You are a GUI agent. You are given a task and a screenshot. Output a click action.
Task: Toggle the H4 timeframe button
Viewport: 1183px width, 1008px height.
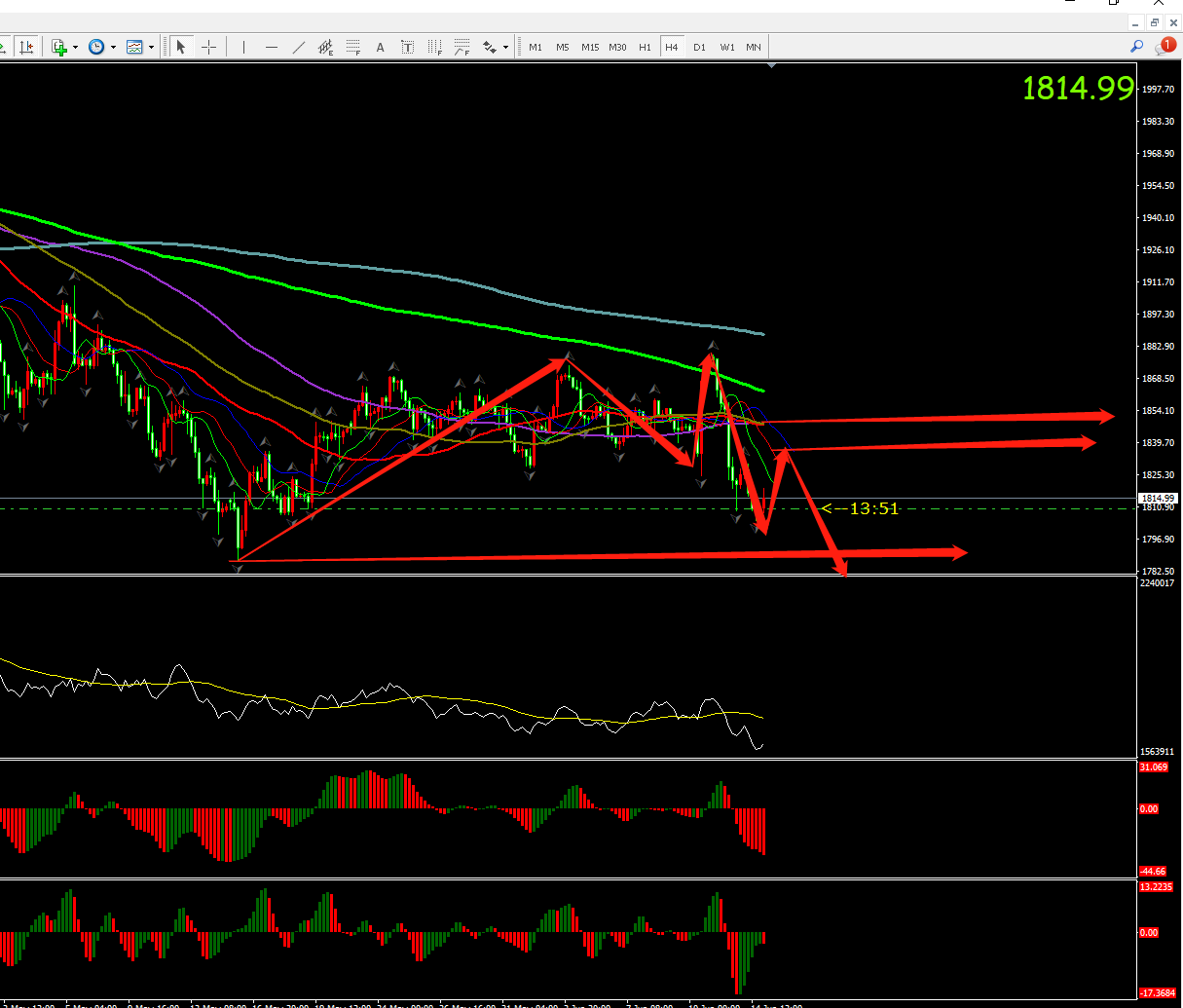(672, 47)
